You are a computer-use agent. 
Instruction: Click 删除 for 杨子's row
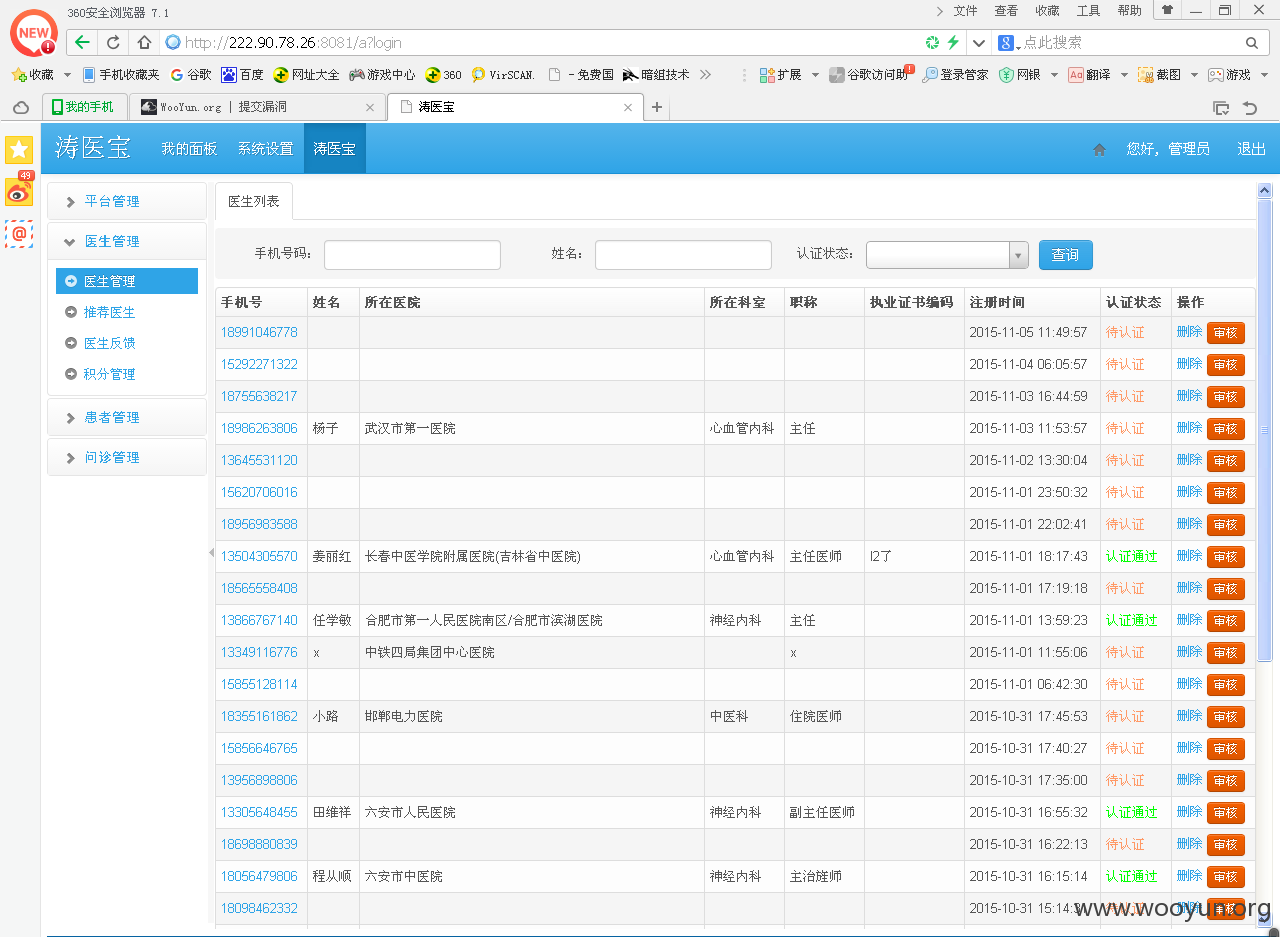(x=1189, y=428)
